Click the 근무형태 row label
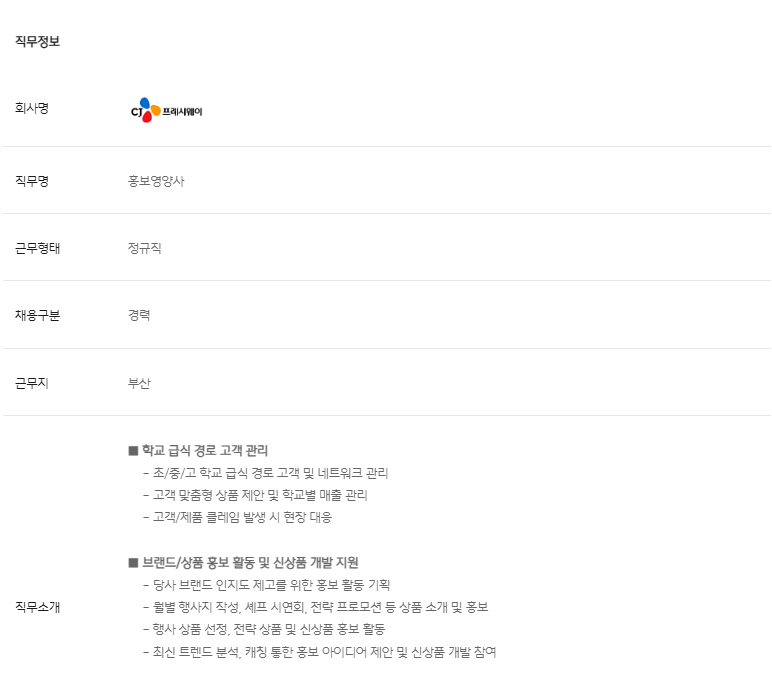 tap(37, 248)
